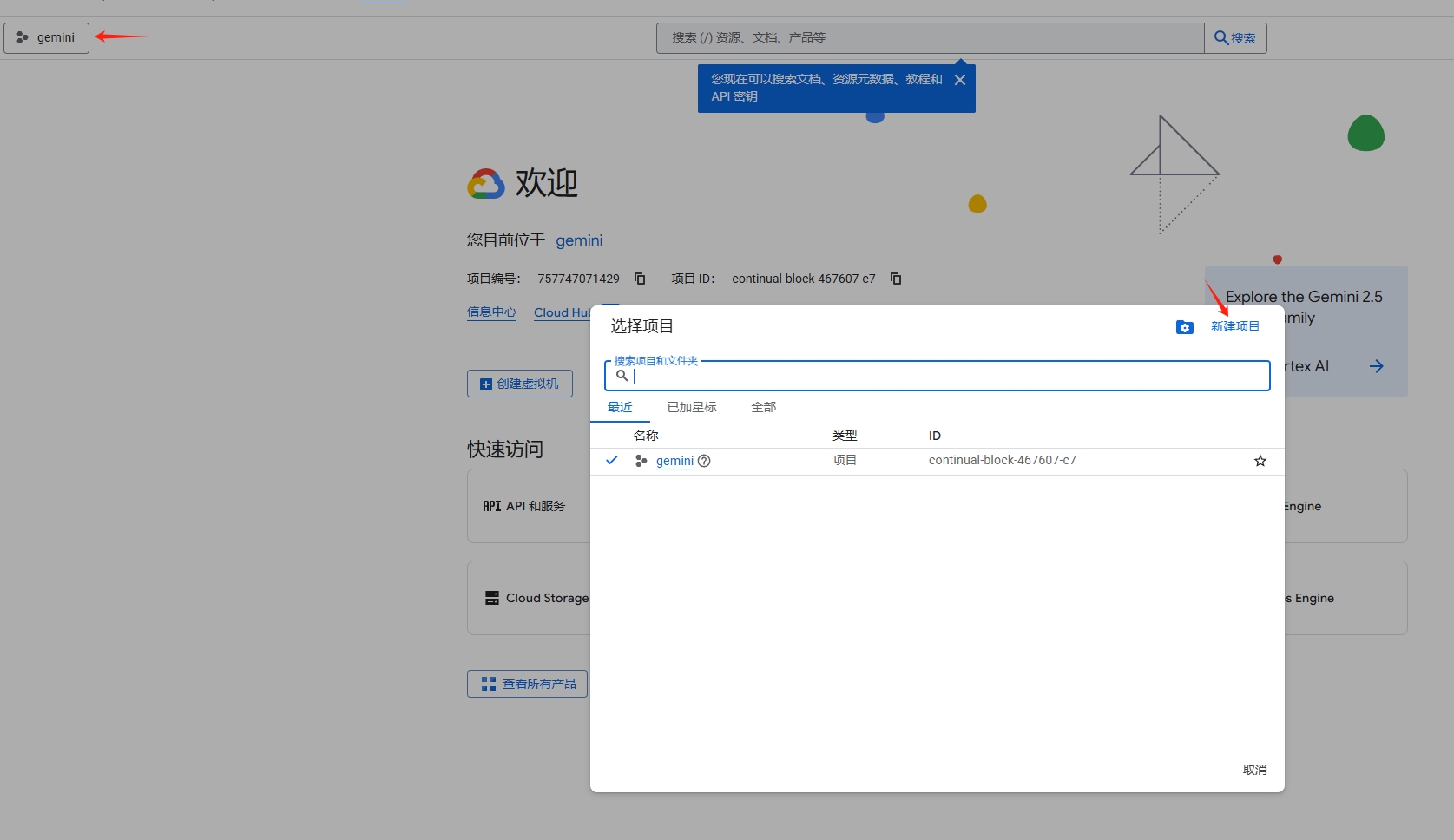This screenshot has height=840, width=1454.
Task: Click 新建项目 to create a new project
Action: click(x=1234, y=326)
